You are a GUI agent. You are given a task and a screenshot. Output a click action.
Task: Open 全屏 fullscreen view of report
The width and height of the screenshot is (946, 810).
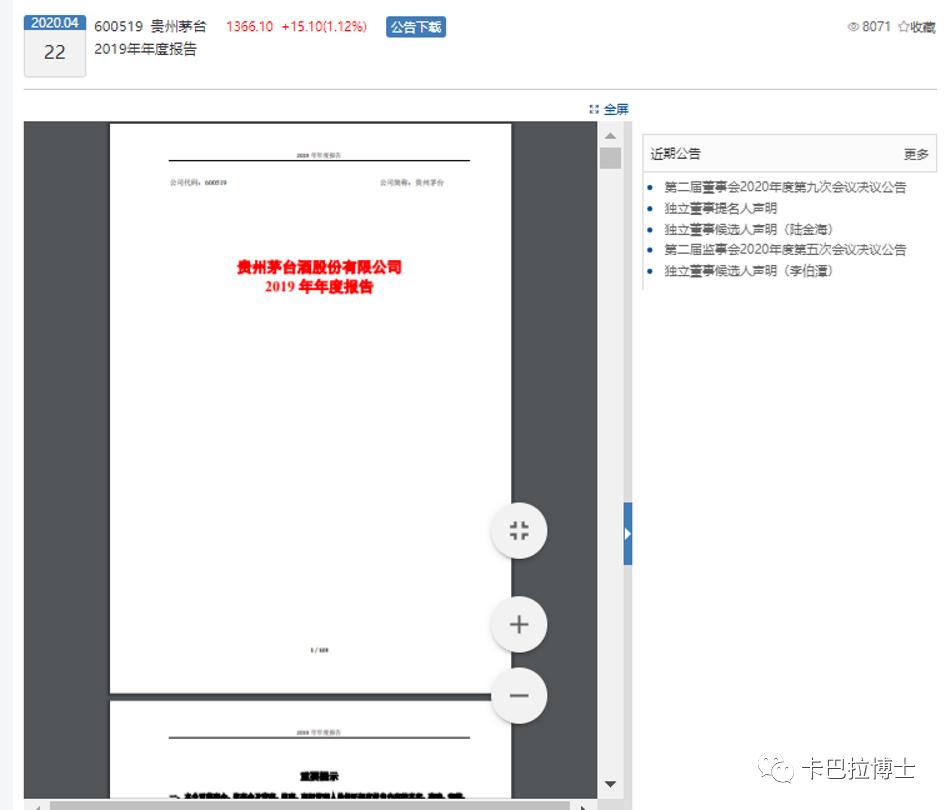(614, 109)
